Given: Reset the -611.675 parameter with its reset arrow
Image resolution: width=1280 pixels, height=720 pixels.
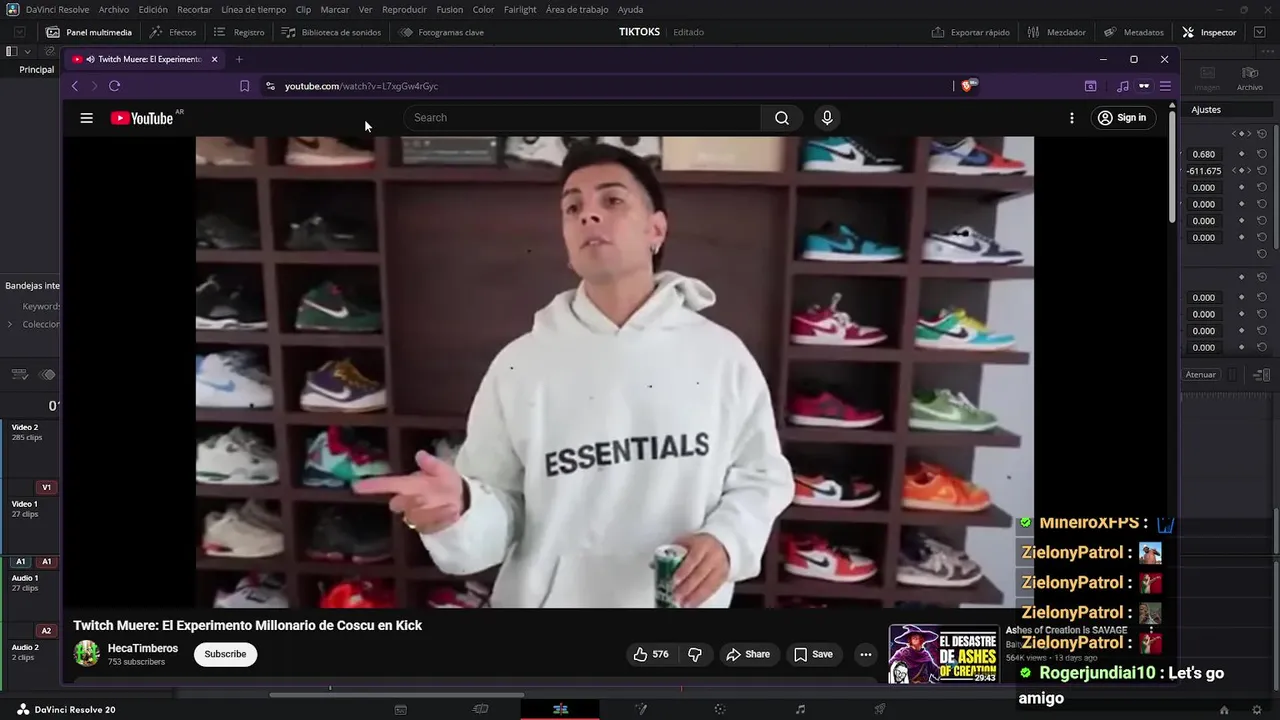Looking at the screenshot, I should click(1262, 171).
